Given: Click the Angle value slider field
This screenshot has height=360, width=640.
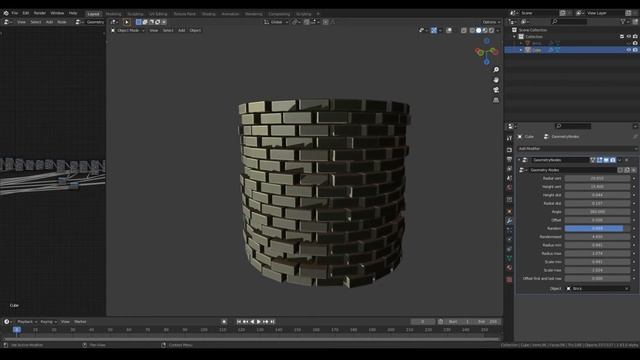Looking at the screenshot, I should coord(597,212).
